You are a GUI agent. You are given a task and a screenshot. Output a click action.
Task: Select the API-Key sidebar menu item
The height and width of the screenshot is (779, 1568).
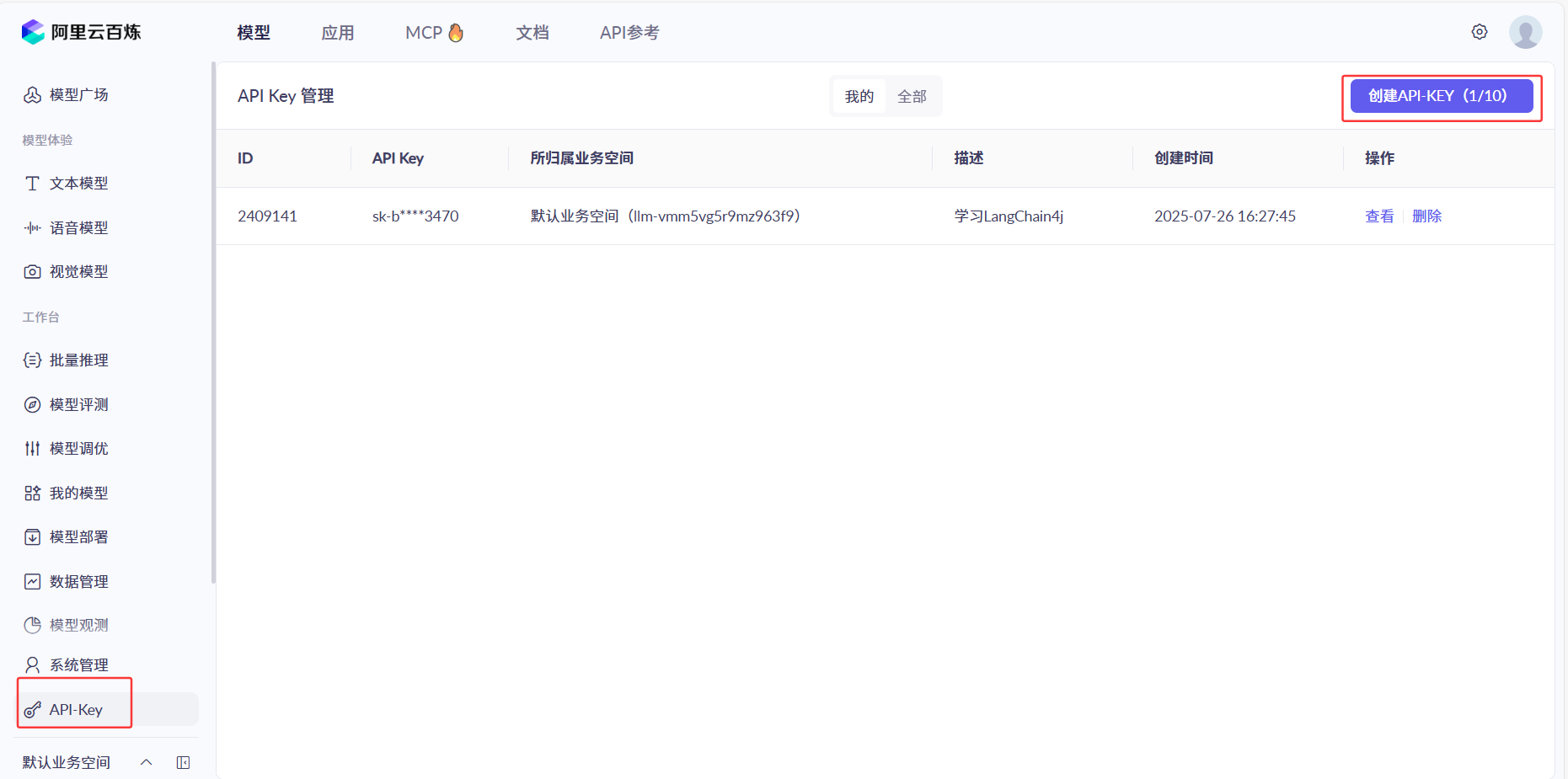pos(76,709)
